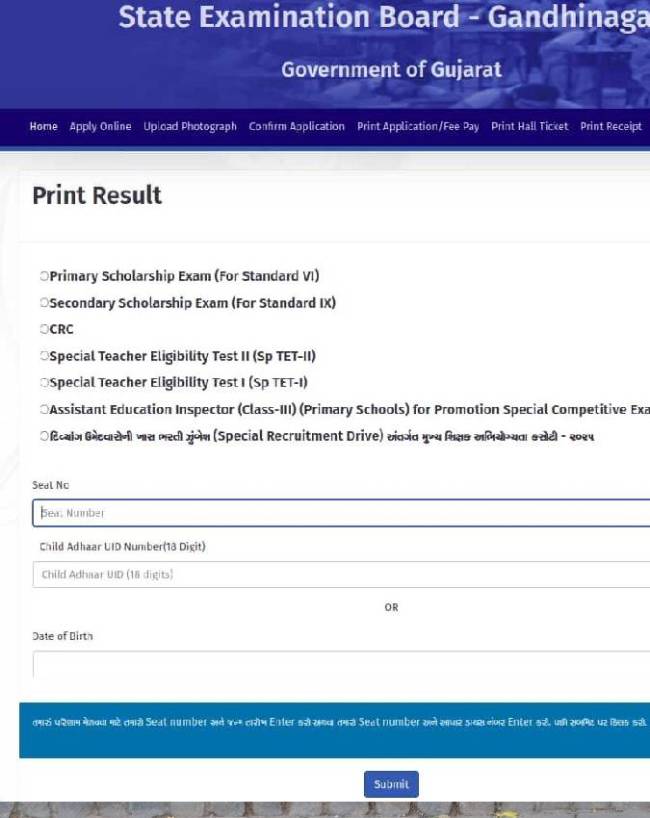Click the Government of Gujarat title text
Viewport: 650px width, 818px height.
coord(391,69)
